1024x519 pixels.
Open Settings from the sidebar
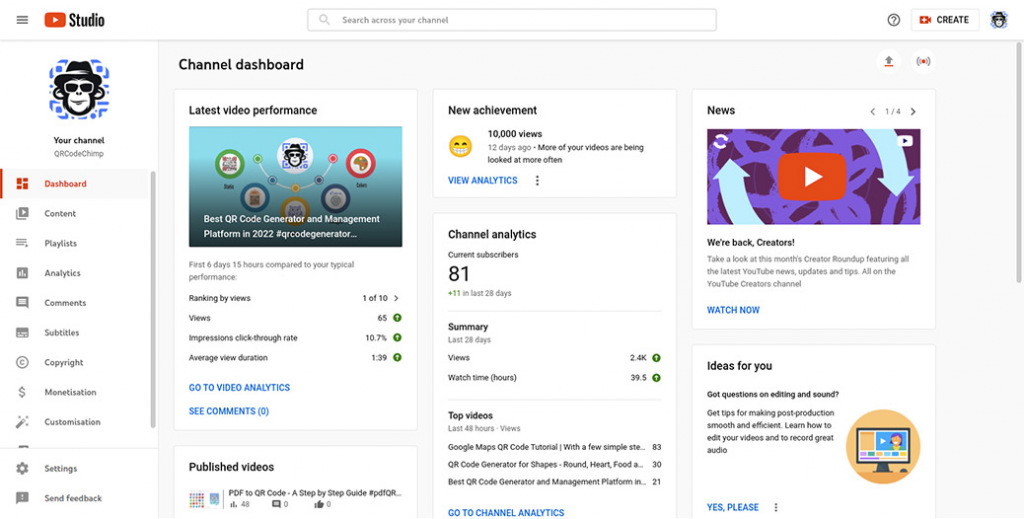click(x=78, y=469)
